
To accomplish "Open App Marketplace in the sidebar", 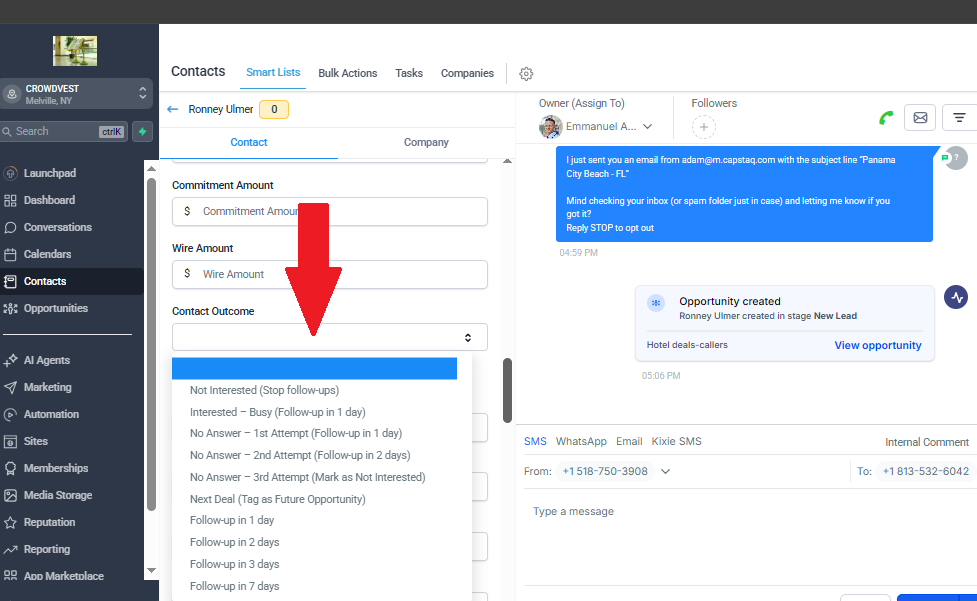I will pos(64,576).
